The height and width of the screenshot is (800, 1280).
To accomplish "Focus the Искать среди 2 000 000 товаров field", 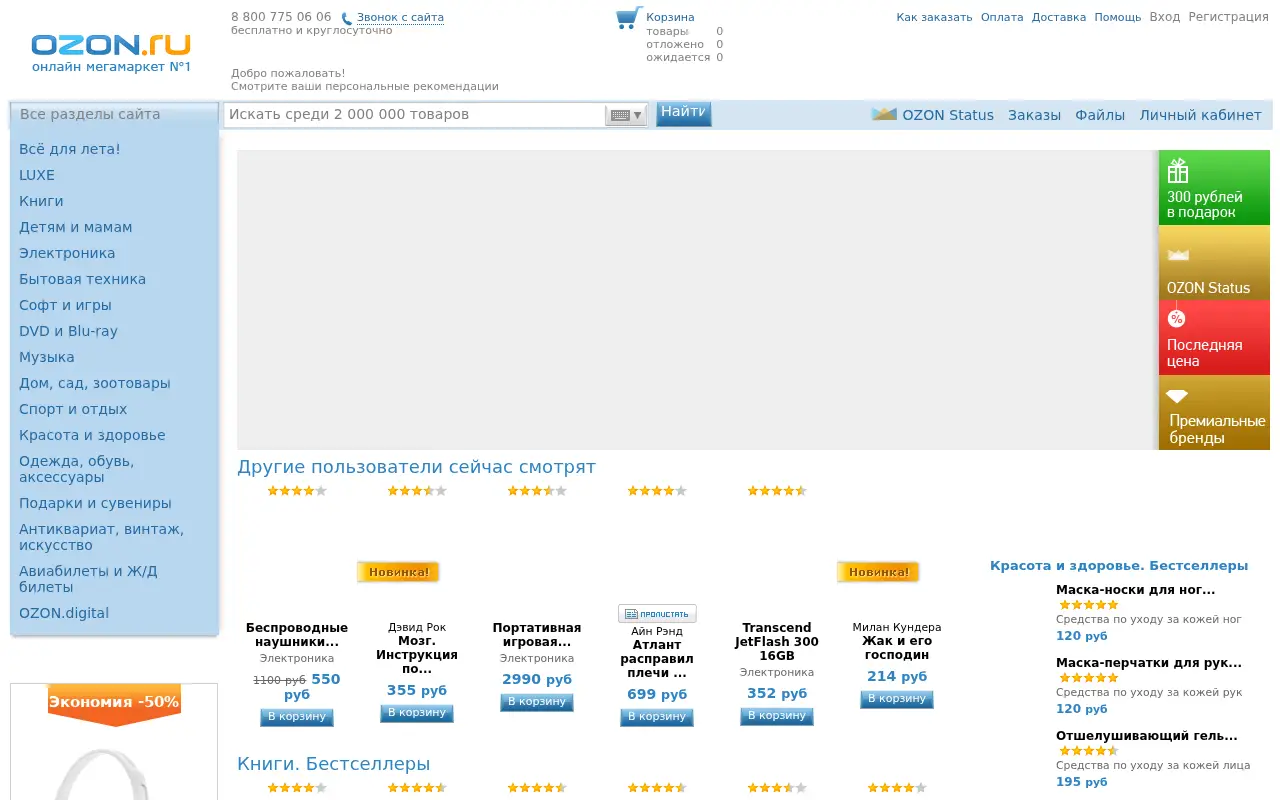I will 414,115.
